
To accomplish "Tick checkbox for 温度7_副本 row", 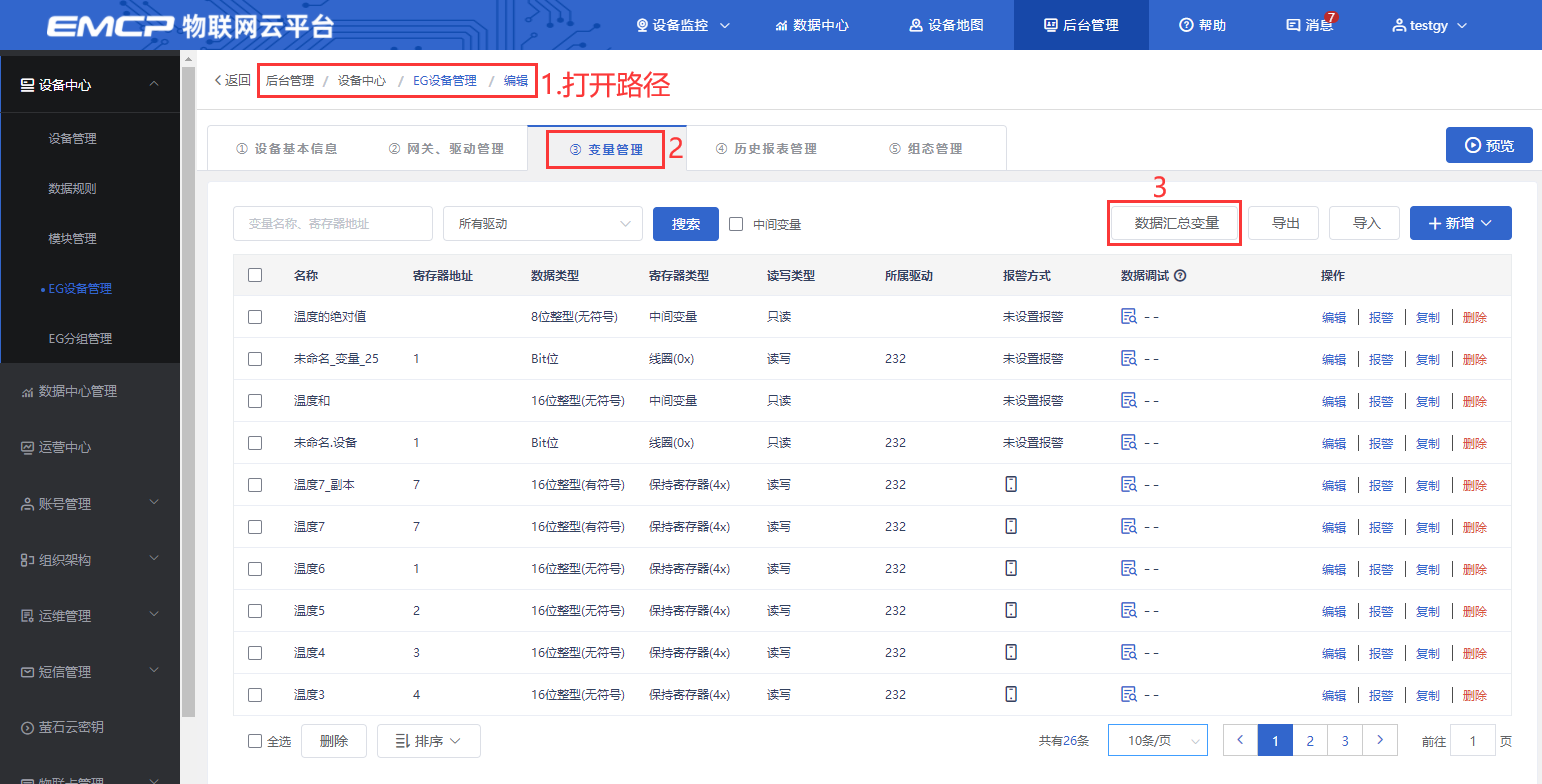I will click(x=255, y=485).
